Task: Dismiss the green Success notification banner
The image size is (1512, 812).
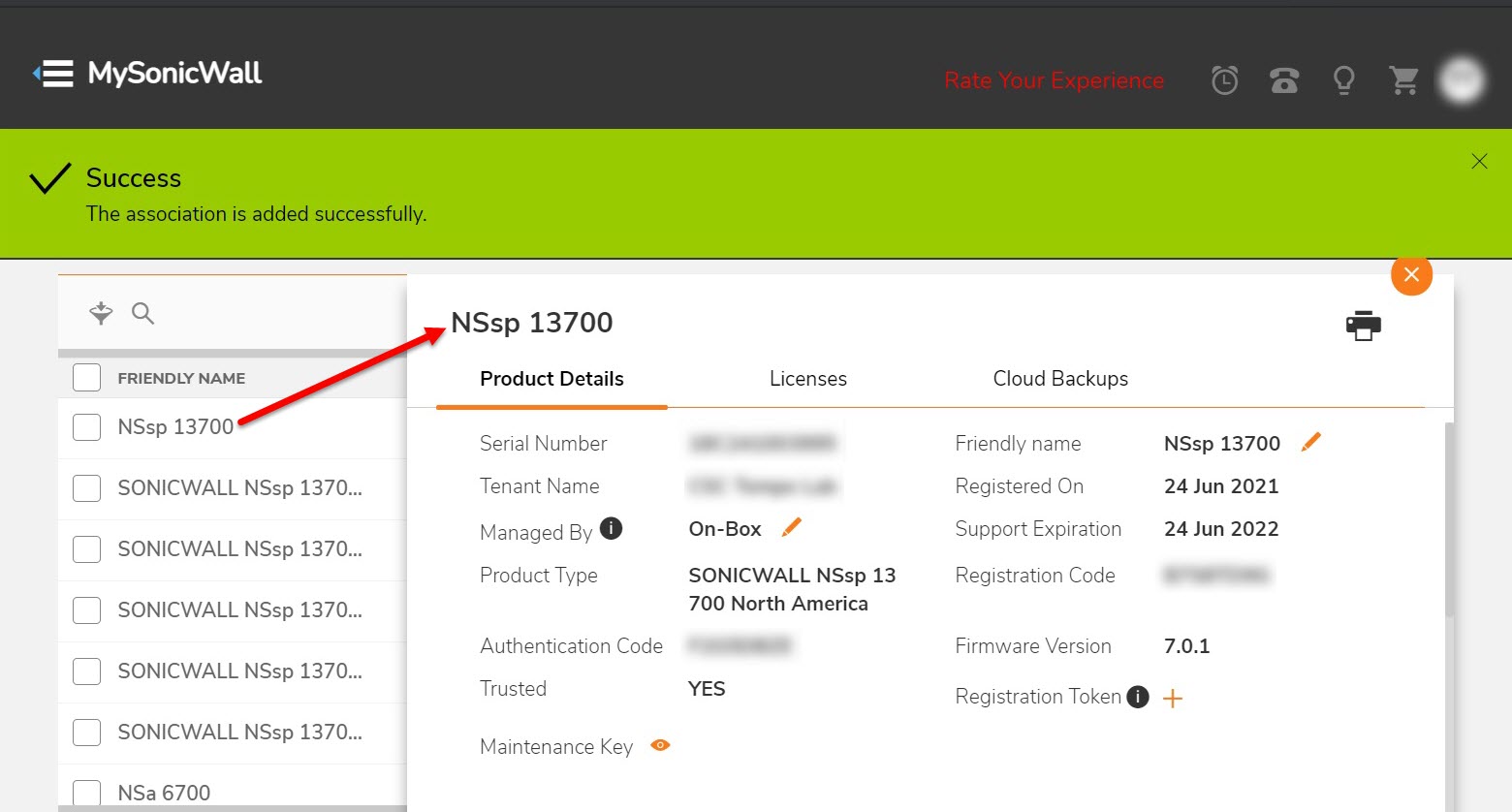Action: pyautogui.click(x=1479, y=161)
